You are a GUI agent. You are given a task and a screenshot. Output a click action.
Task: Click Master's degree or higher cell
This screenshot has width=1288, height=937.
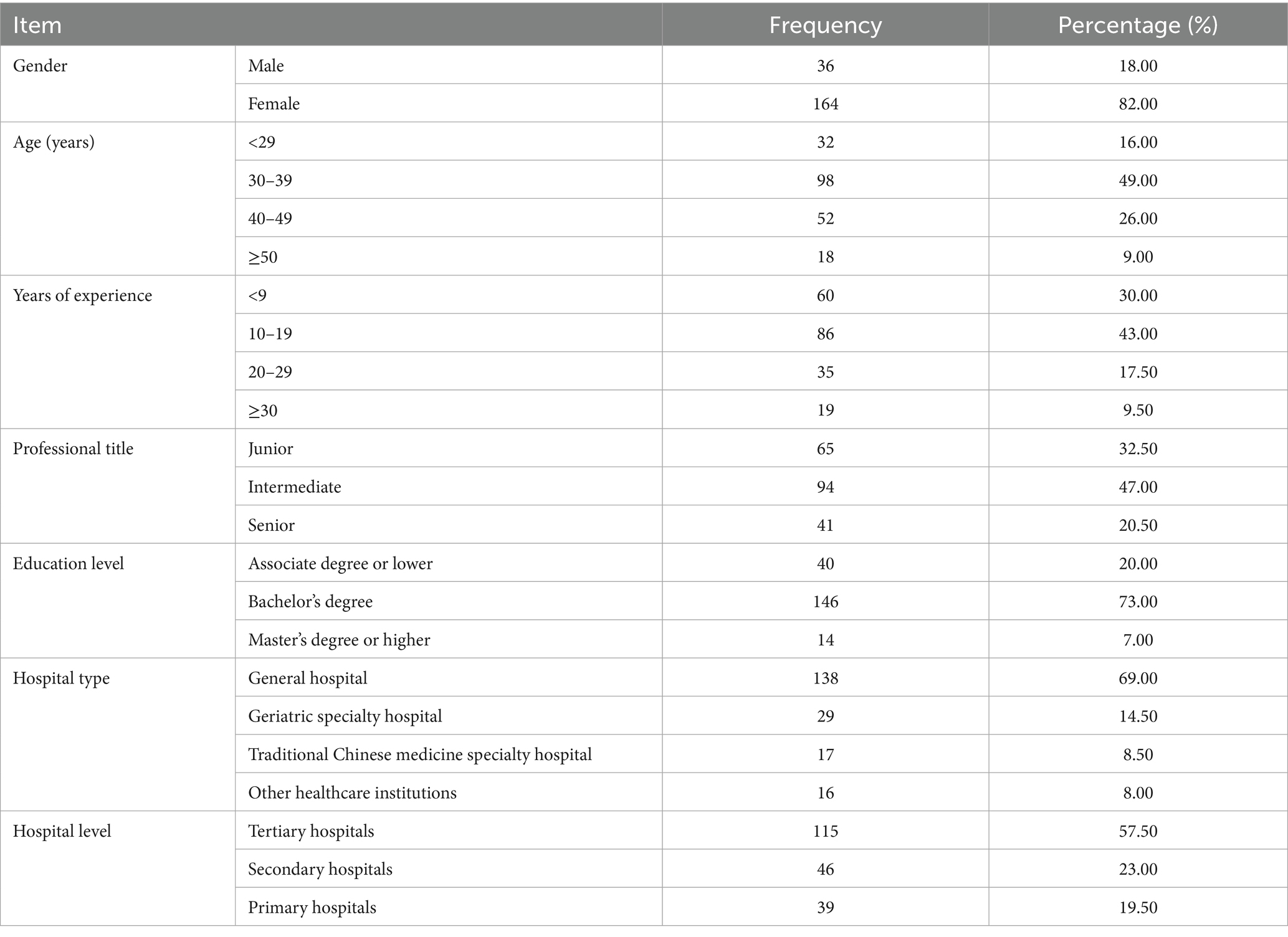pos(339,640)
